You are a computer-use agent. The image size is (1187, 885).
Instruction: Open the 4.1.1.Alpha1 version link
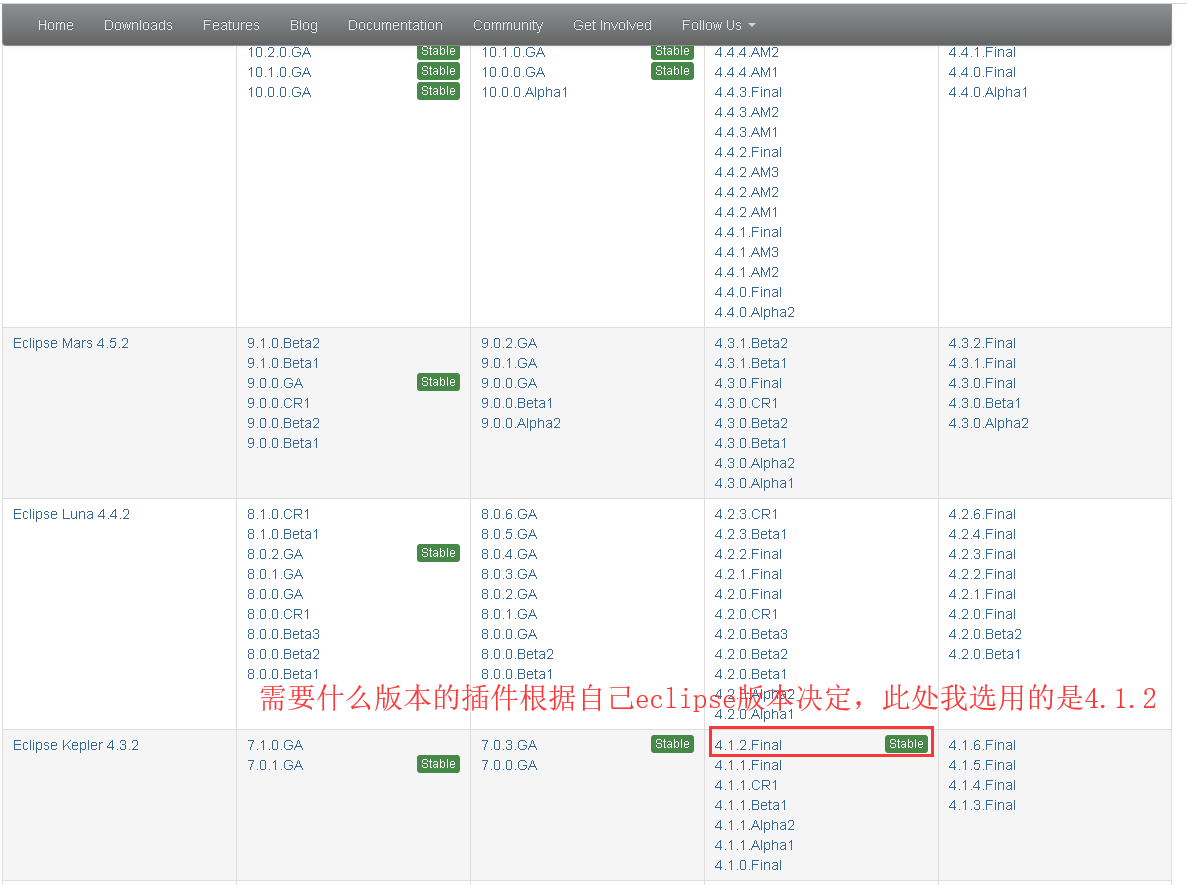[x=754, y=846]
